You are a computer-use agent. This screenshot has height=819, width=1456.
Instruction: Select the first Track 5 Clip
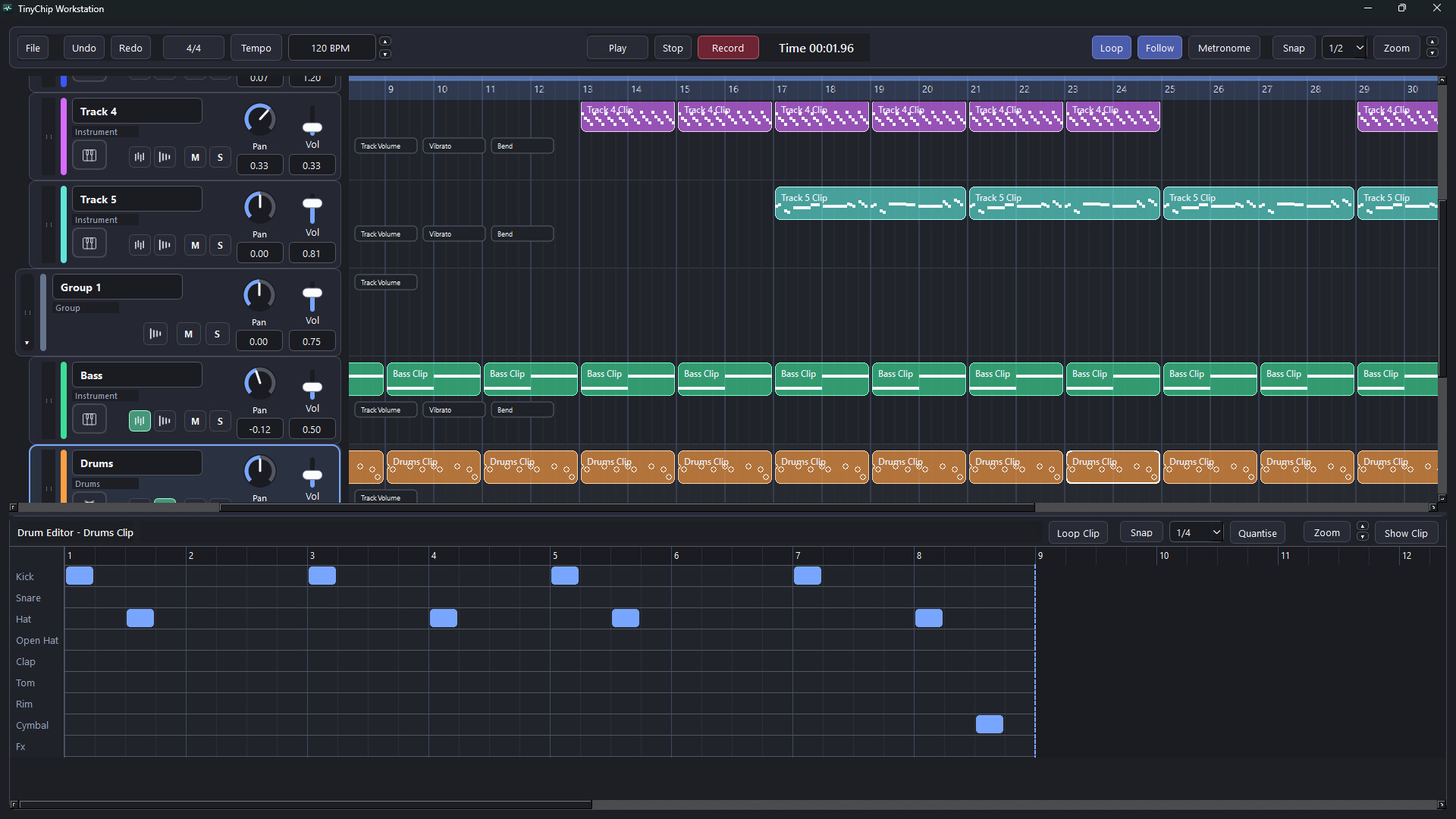pyautogui.click(x=871, y=203)
